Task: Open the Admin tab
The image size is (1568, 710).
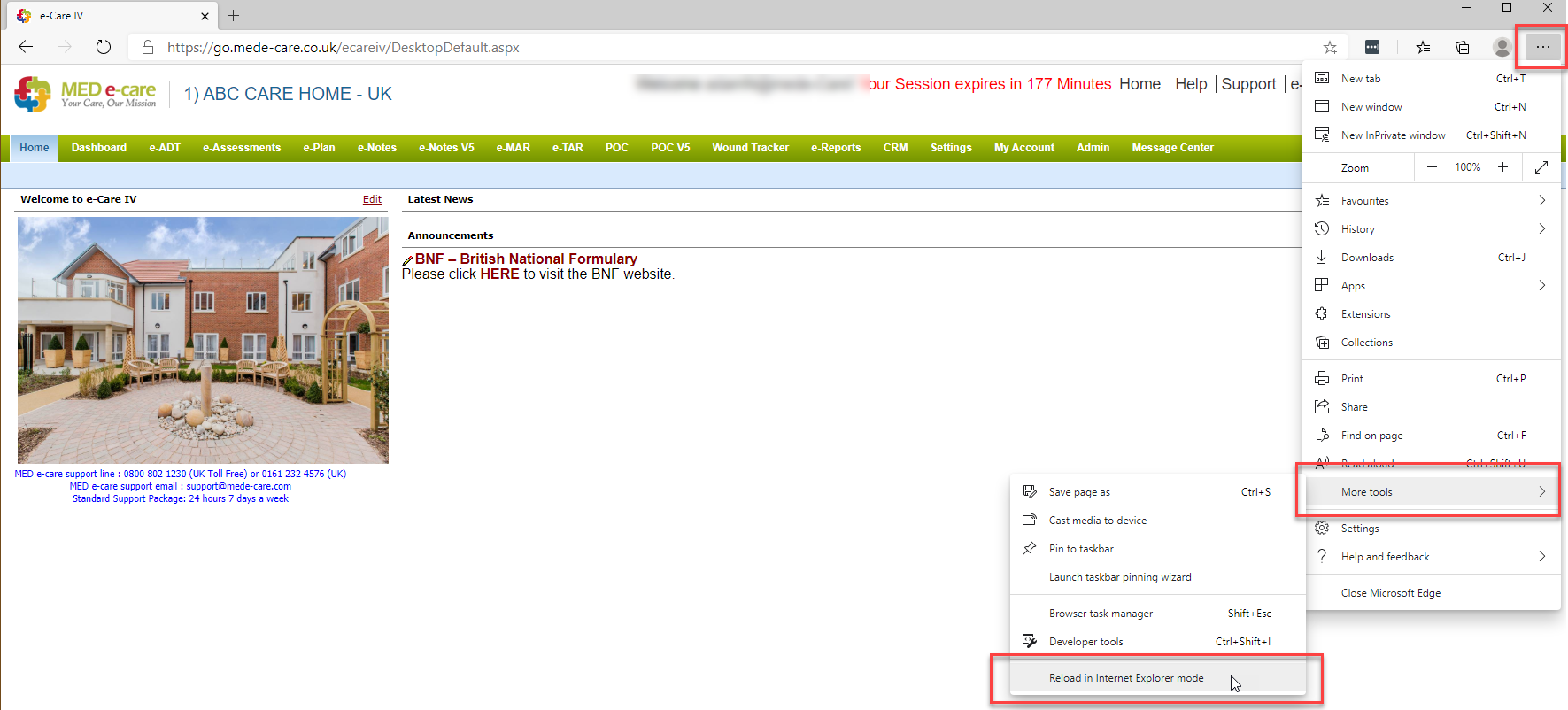Action: pyautogui.click(x=1093, y=148)
